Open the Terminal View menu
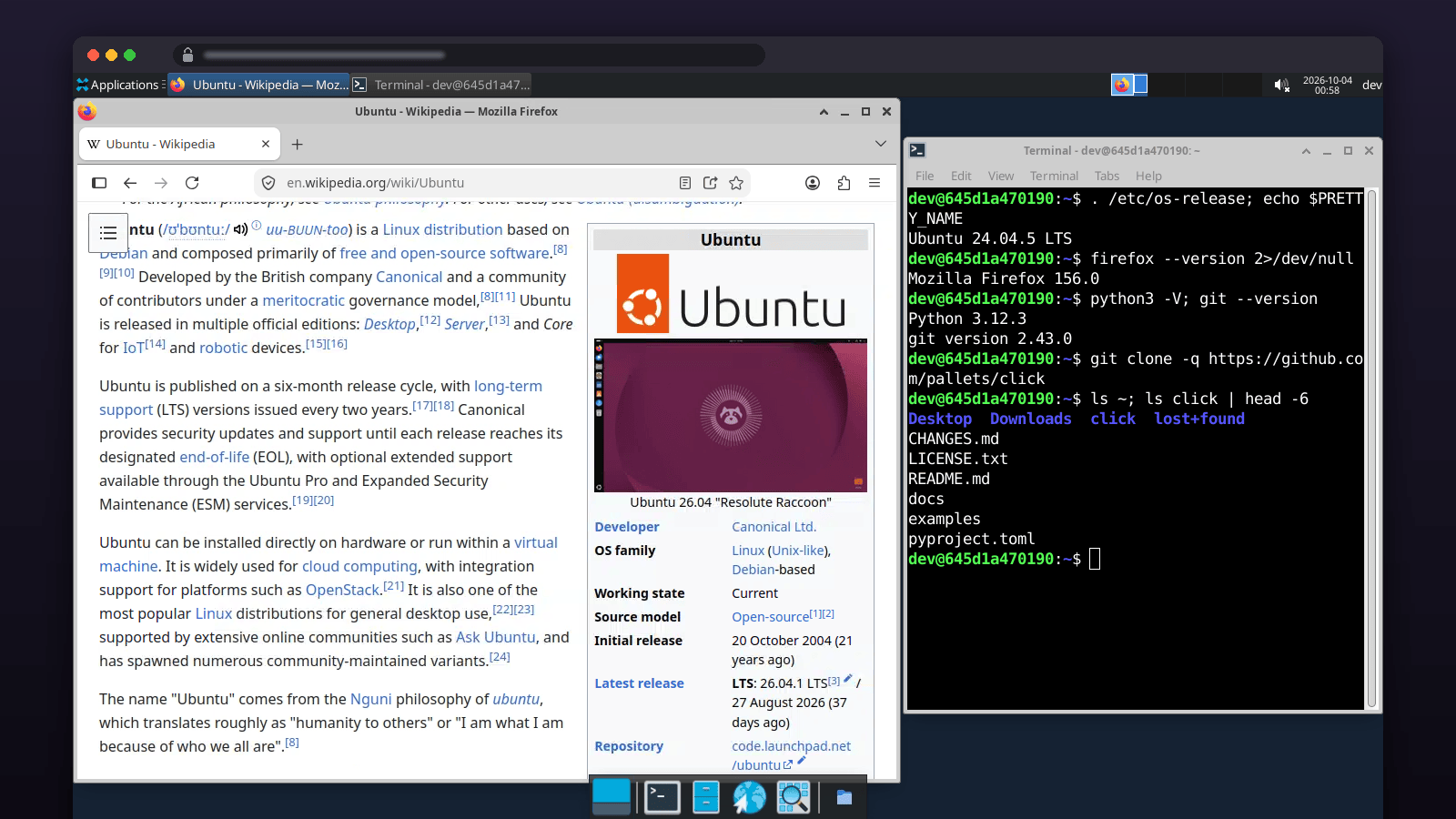The height and width of the screenshot is (819, 1456). click(x=1001, y=176)
